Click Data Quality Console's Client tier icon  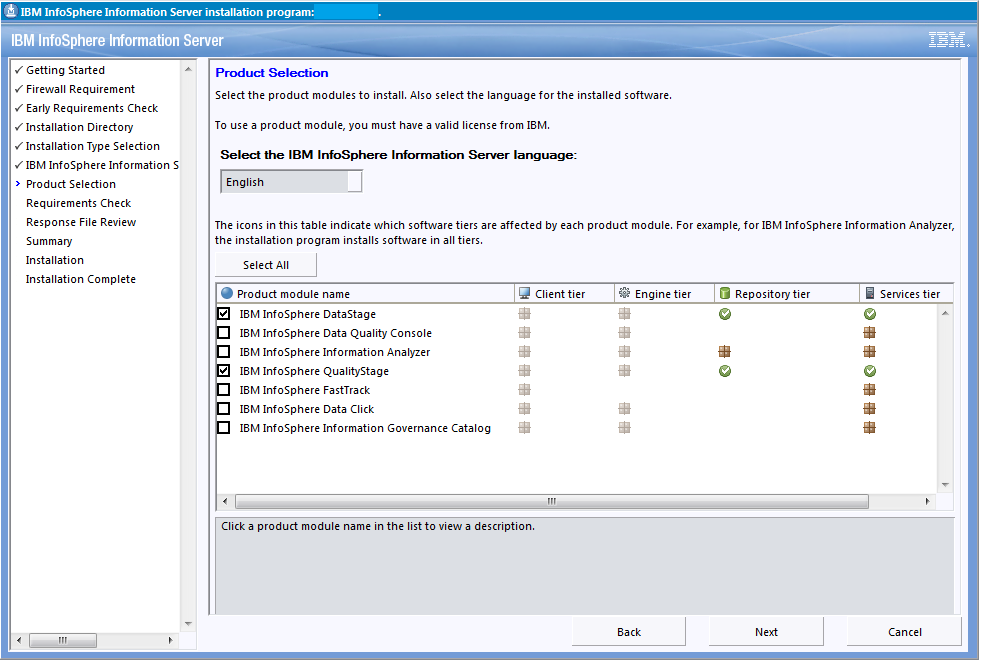point(524,332)
